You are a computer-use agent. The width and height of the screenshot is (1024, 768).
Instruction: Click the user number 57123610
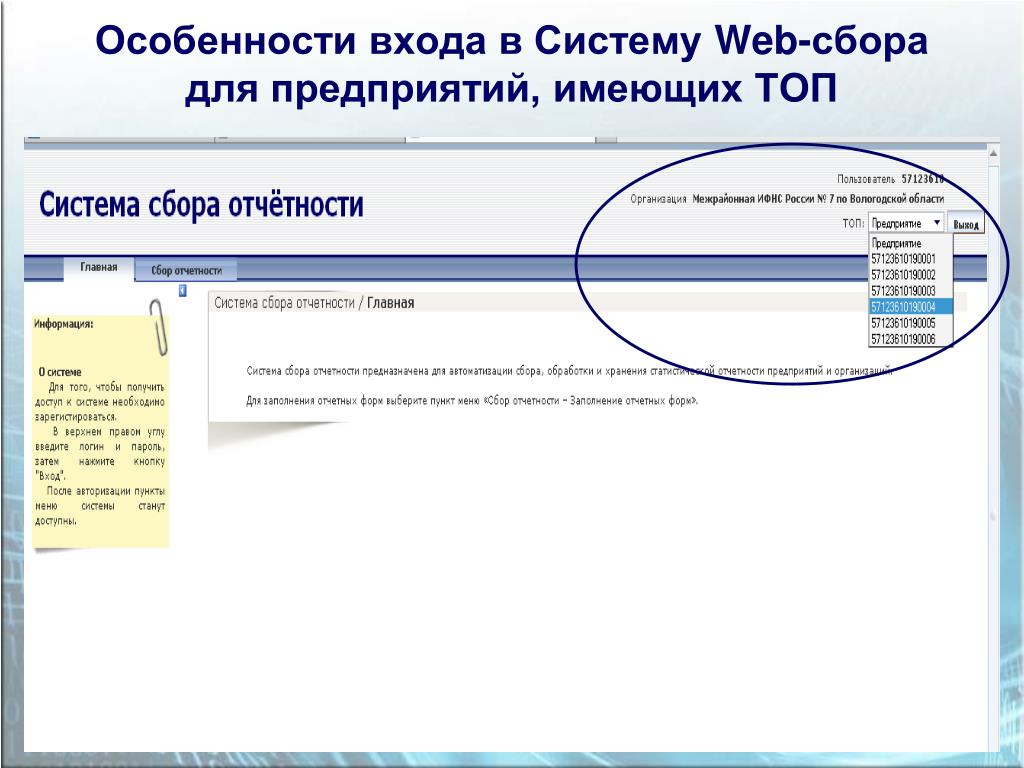pos(923,179)
